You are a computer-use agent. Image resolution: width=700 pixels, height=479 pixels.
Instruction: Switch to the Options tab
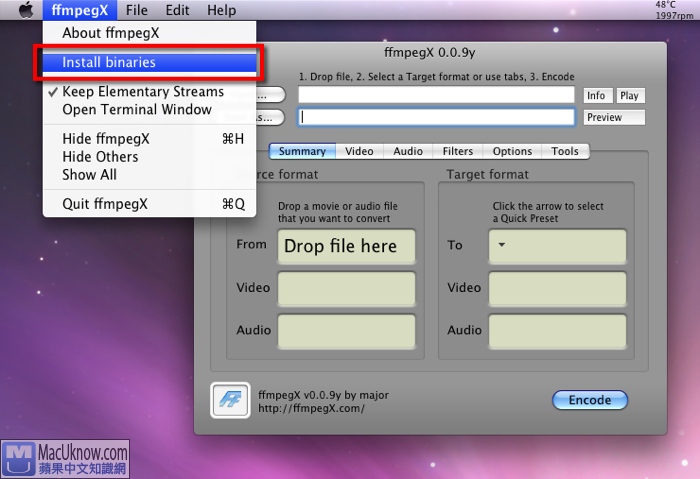[x=512, y=151]
